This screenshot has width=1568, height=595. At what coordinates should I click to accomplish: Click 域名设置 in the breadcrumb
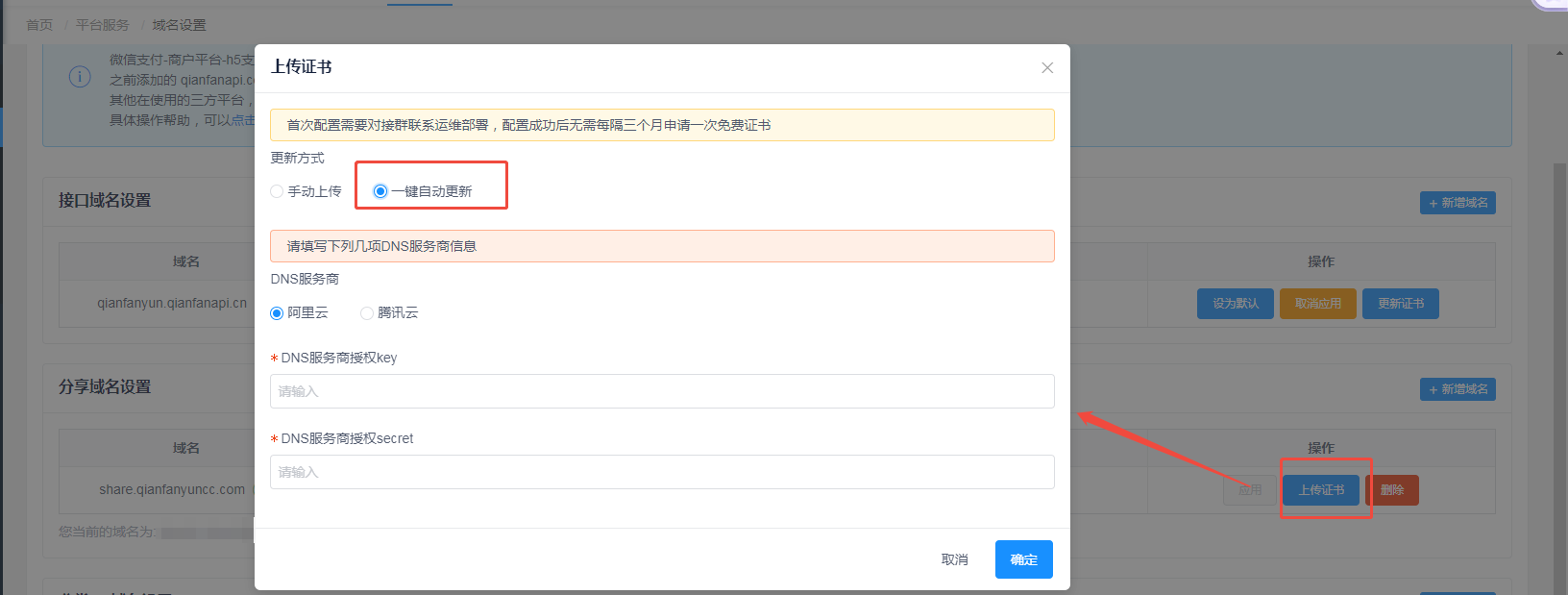coord(179,25)
